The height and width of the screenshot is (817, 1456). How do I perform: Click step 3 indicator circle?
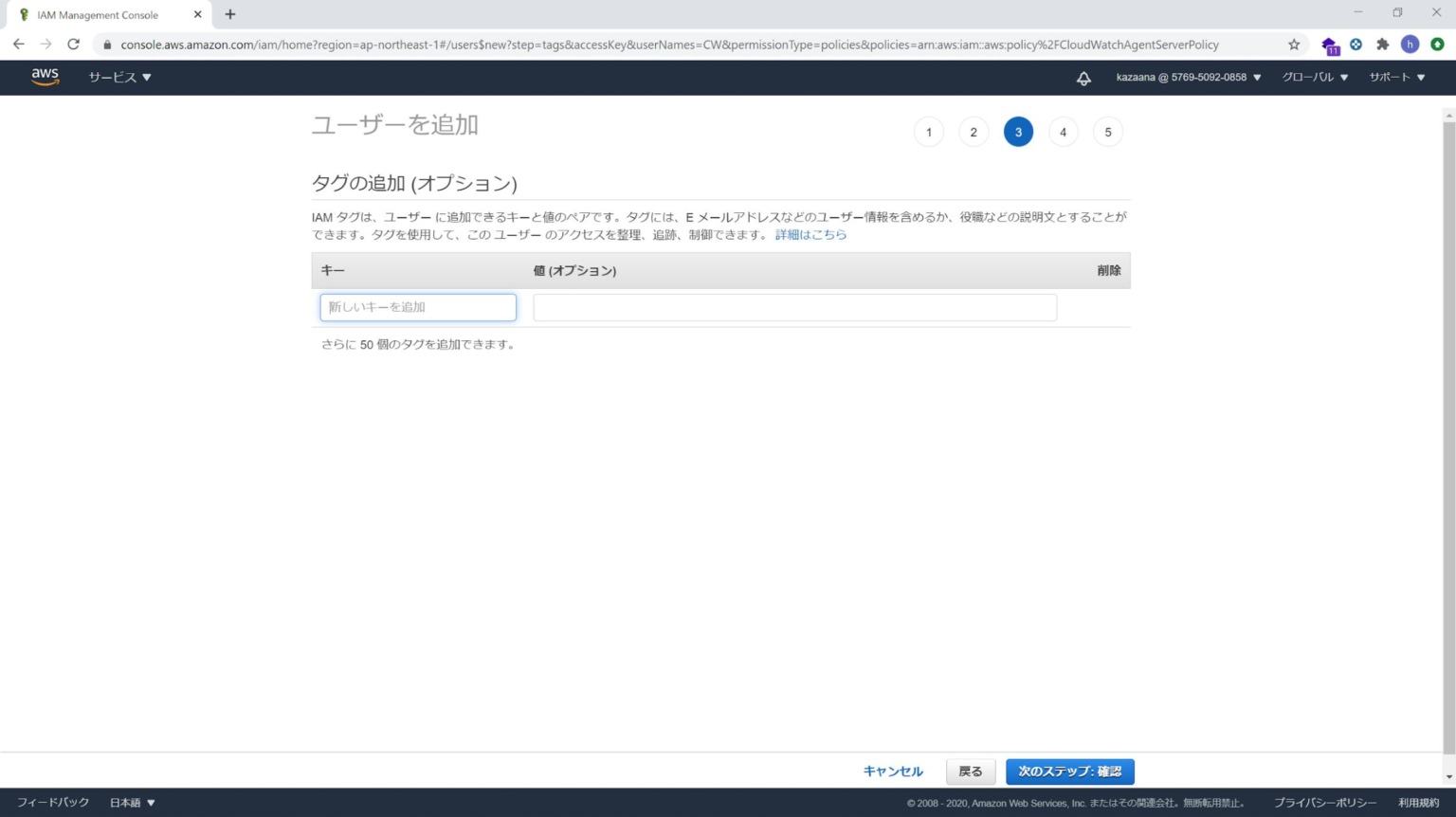[1018, 132]
